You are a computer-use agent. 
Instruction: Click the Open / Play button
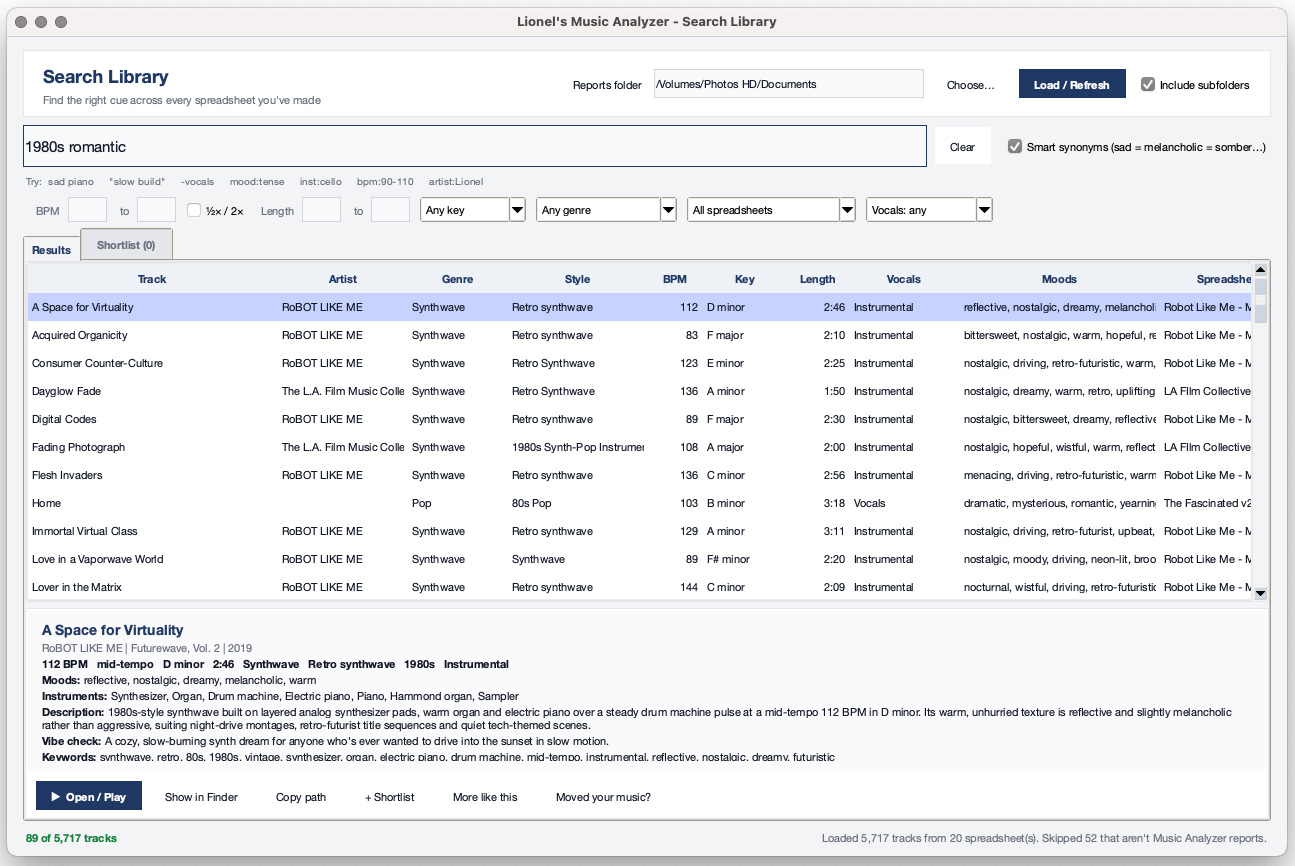tap(88, 797)
